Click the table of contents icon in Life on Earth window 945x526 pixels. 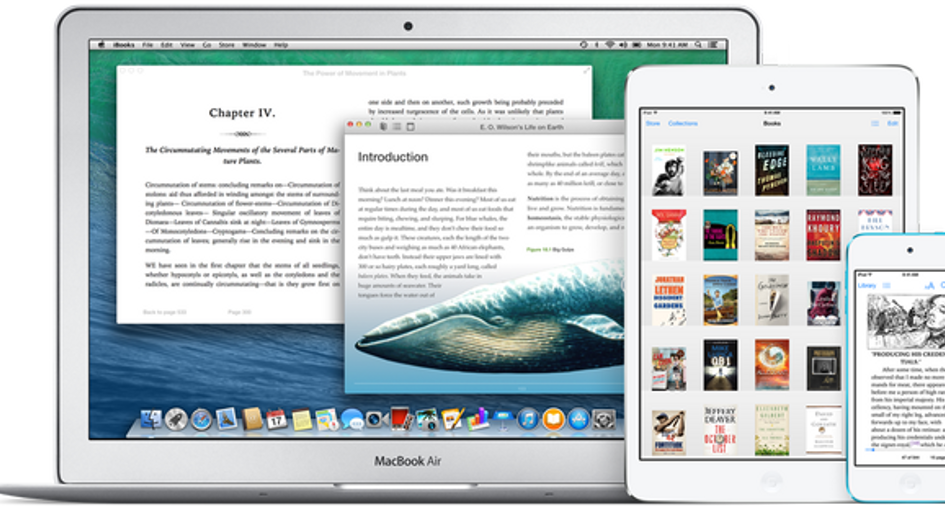[397, 127]
